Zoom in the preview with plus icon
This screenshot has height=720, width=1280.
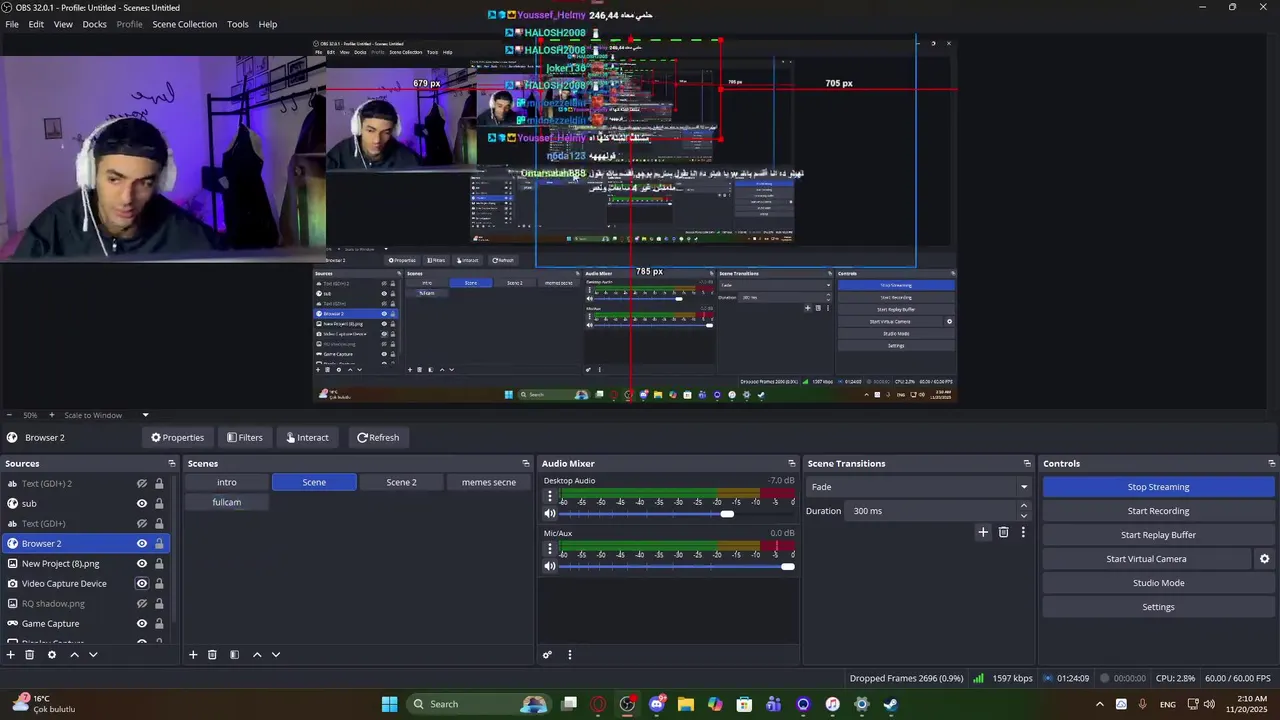click(52, 415)
